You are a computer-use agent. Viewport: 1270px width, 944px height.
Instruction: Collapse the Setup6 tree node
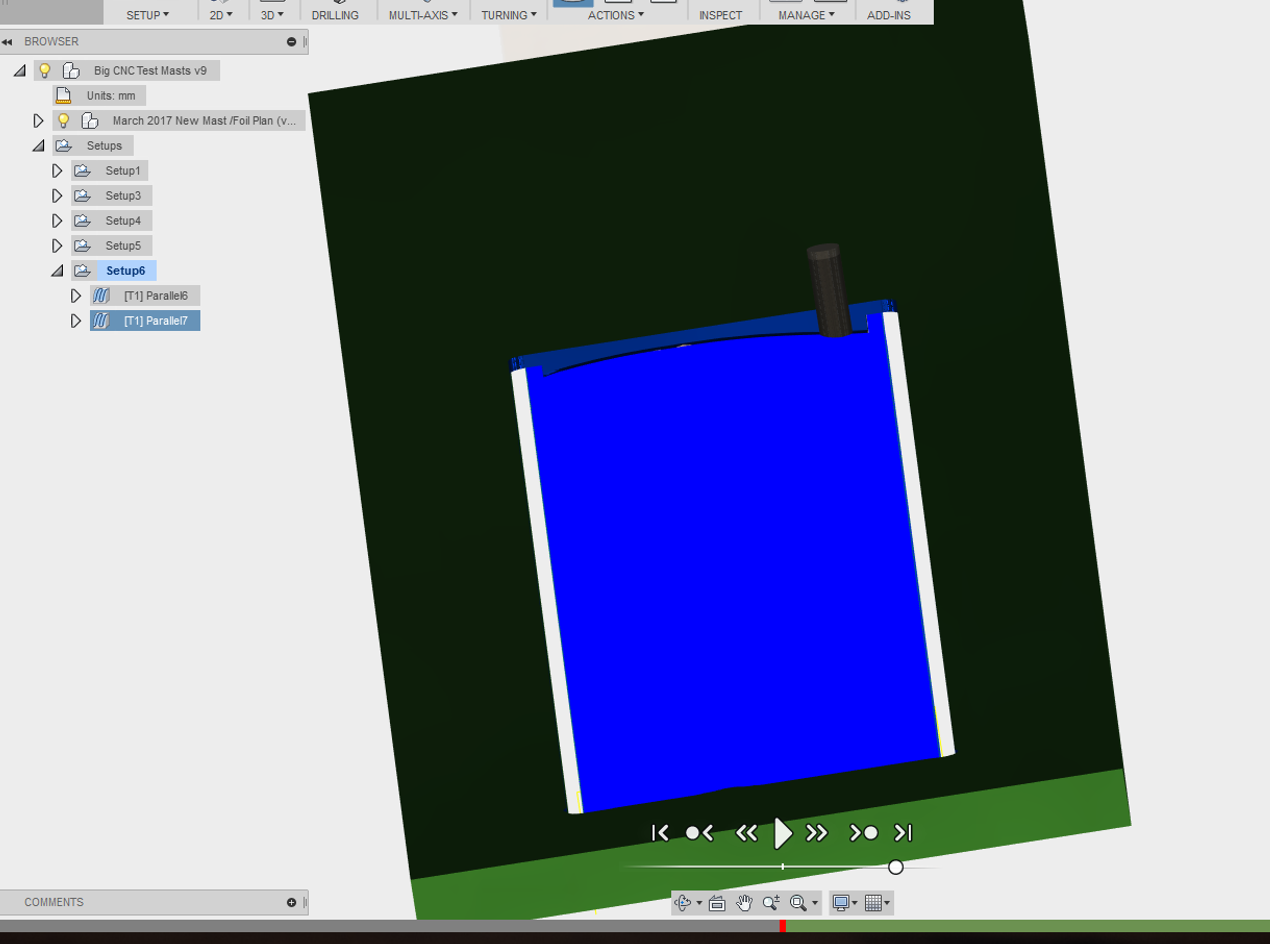57,271
